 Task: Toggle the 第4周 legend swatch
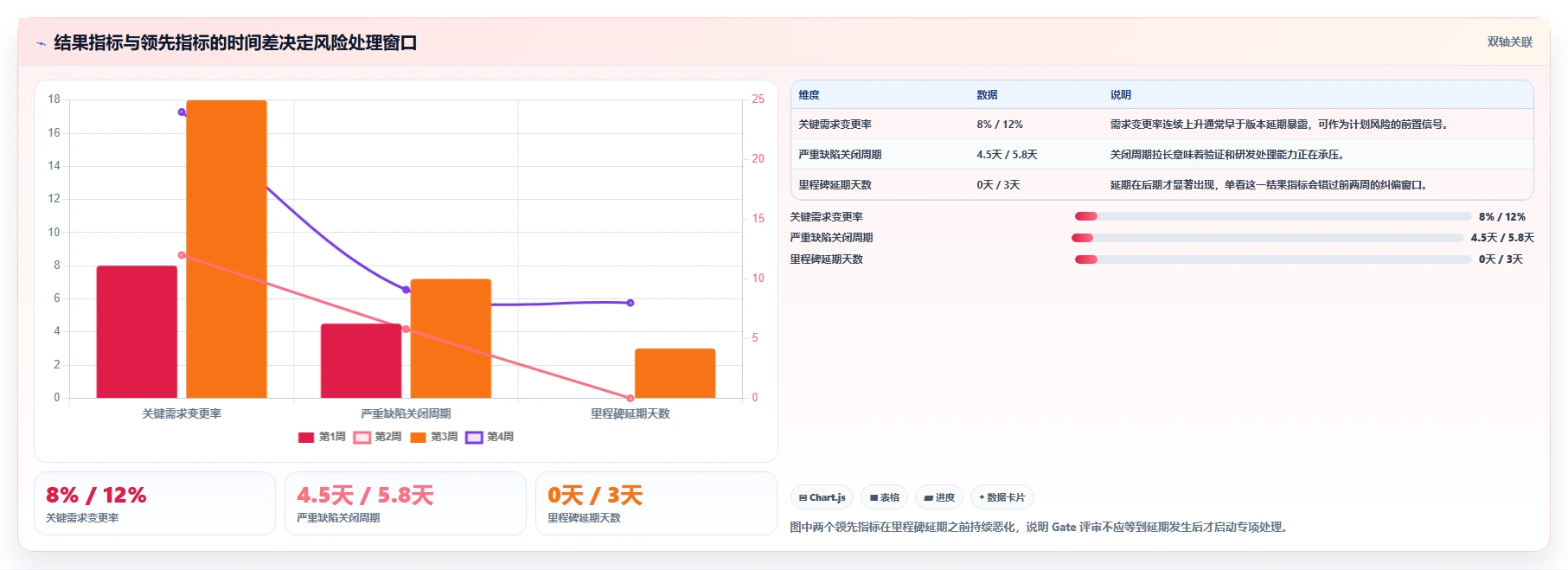click(474, 437)
